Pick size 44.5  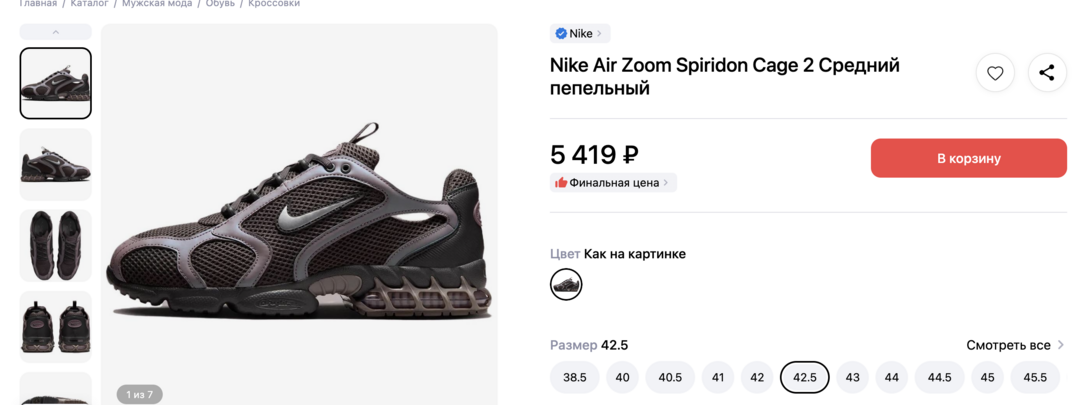(939, 377)
